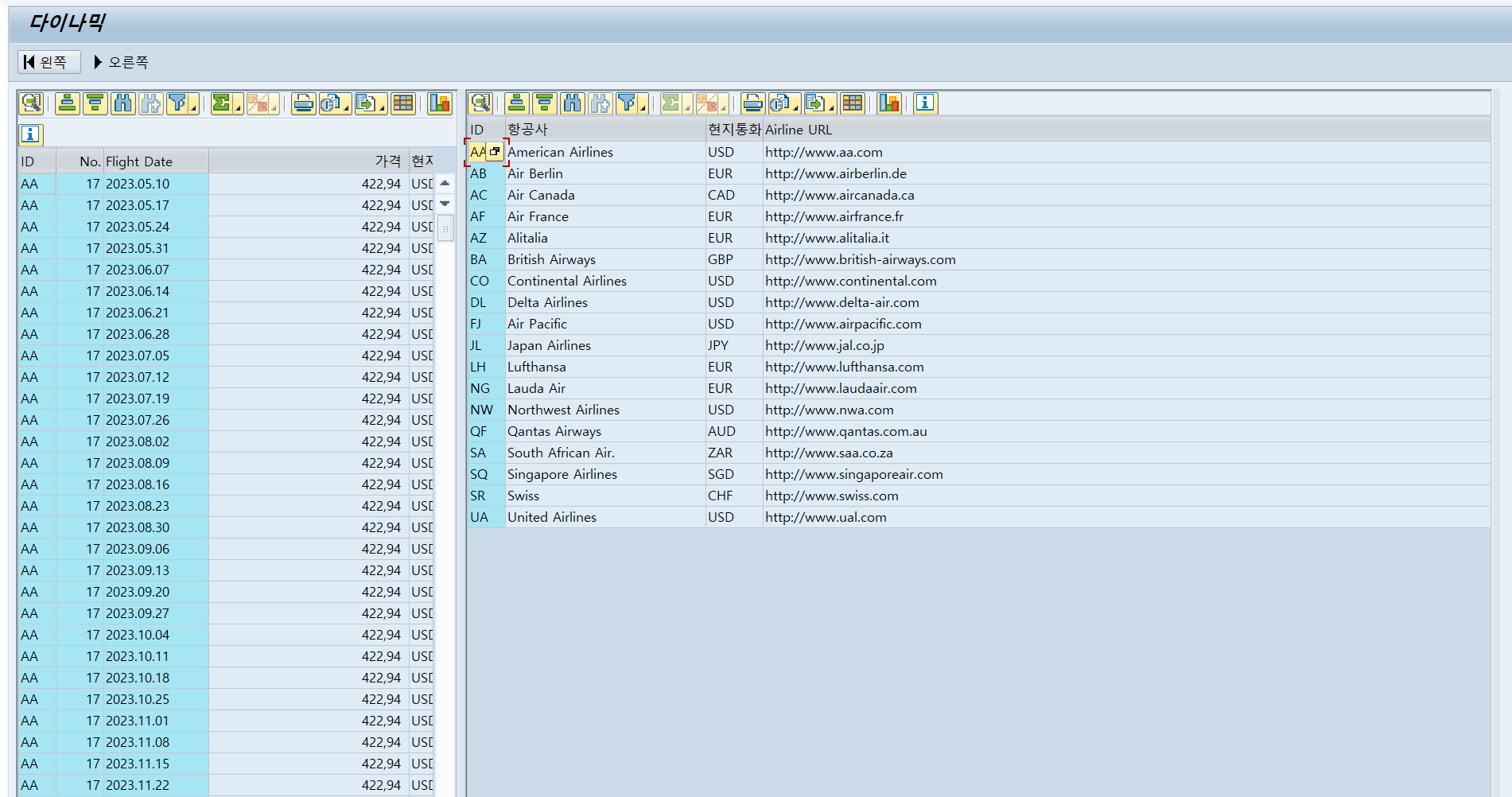The width and height of the screenshot is (1512, 797).
Task: Print the airline grid list
Action: tap(752, 103)
